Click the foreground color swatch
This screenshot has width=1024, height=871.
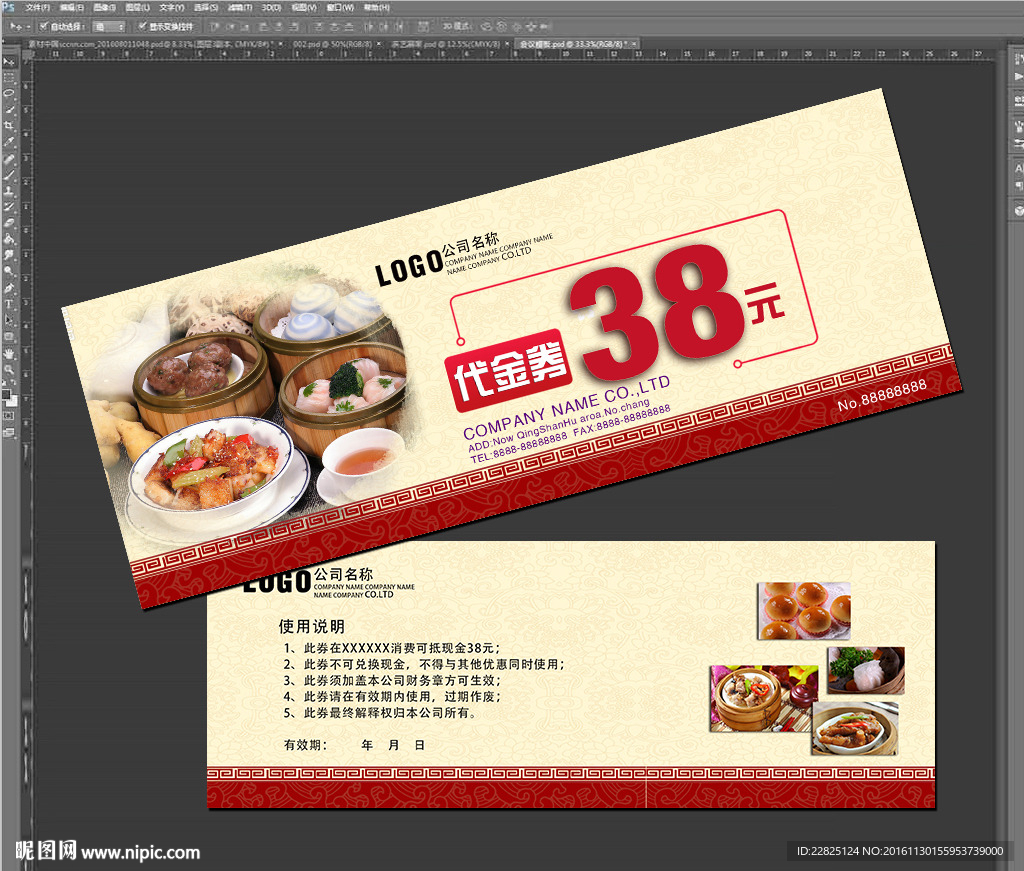(x=7, y=394)
